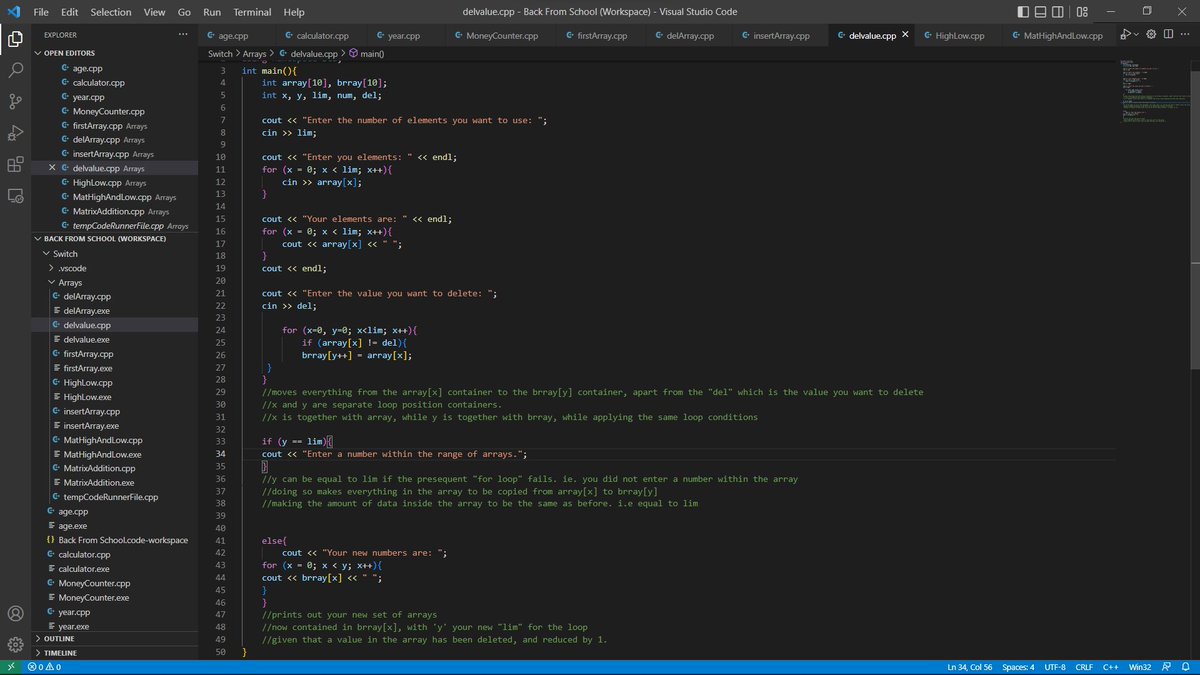Change encoding via UTF-8 status item
The width and height of the screenshot is (1200, 675).
pos(1054,667)
